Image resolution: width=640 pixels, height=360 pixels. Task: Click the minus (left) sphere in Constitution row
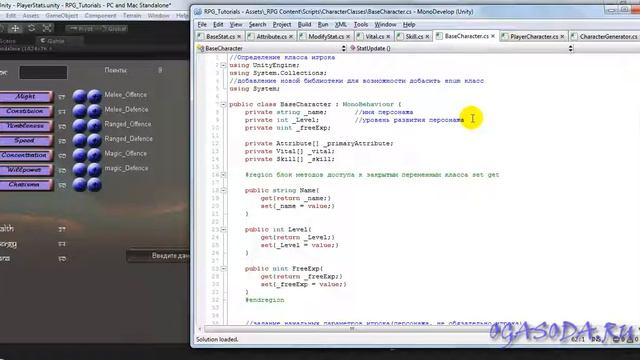click(x=80, y=111)
